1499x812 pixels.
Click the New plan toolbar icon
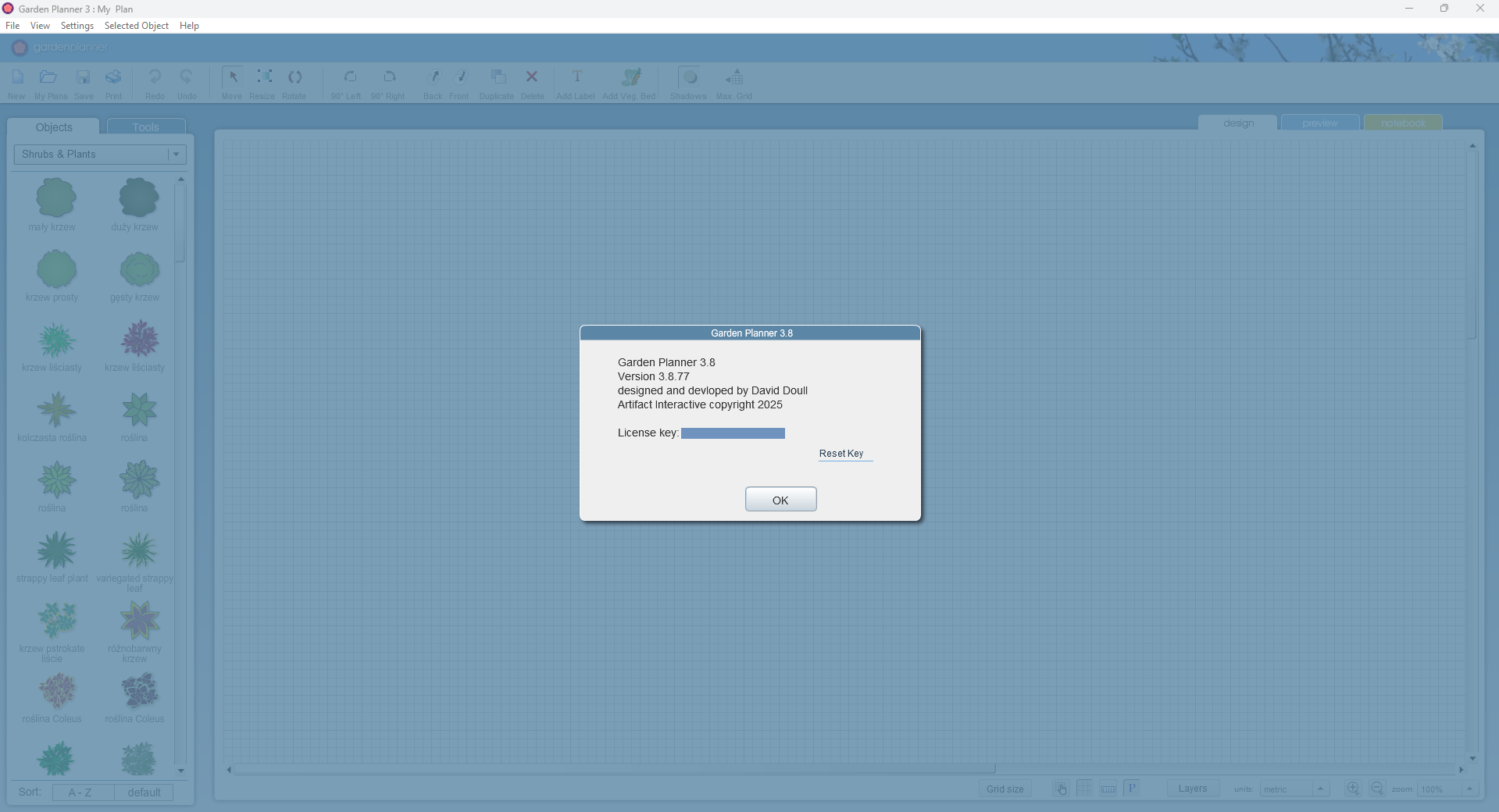click(17, 77)
